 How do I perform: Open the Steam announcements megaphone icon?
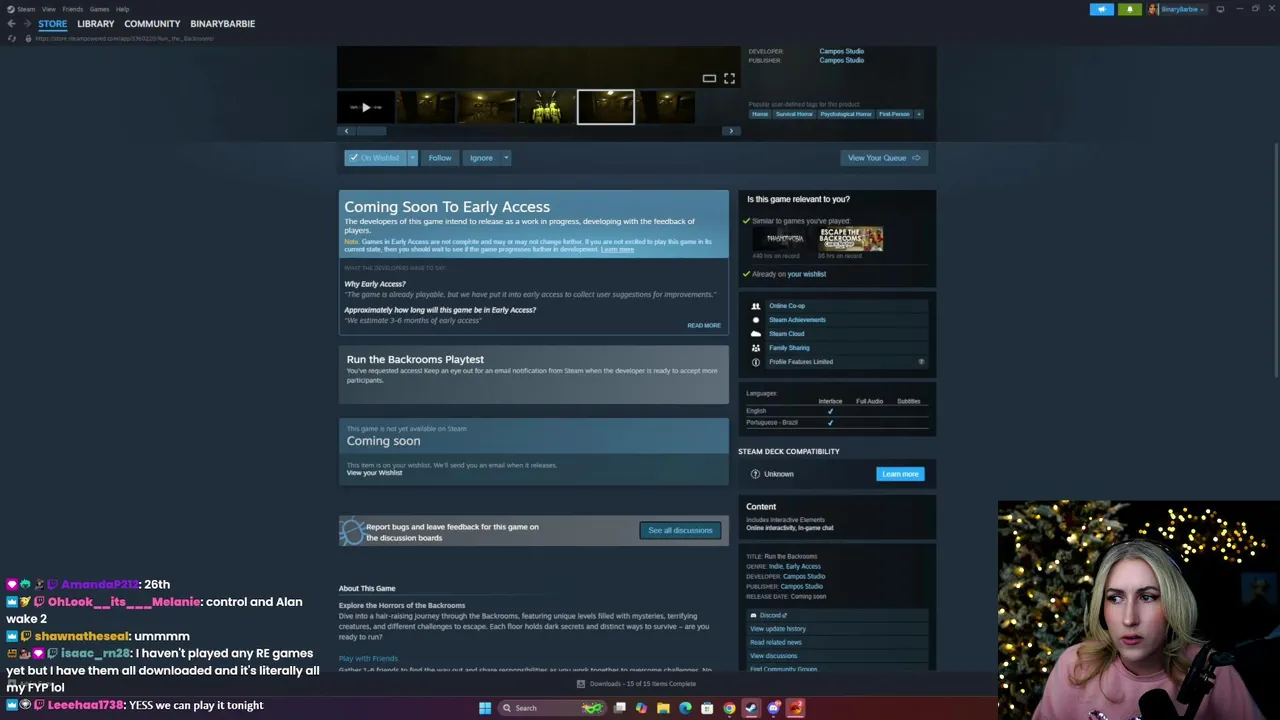1101,9
